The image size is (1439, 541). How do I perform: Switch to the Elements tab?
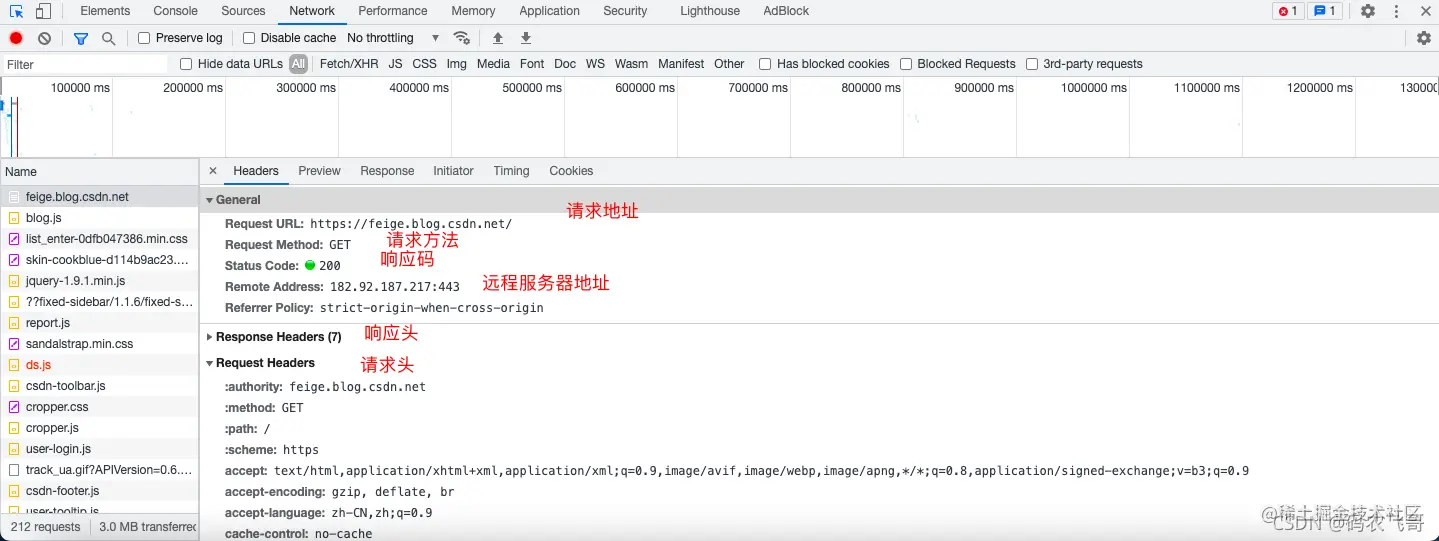point(105,11)
